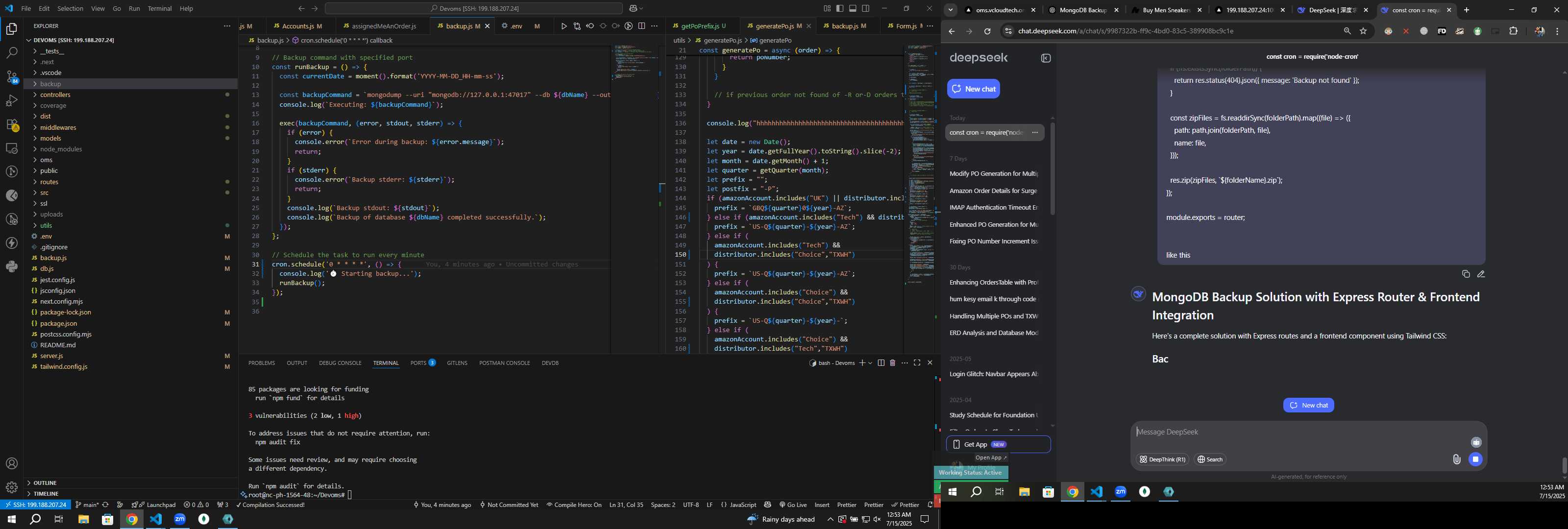Click the backup.js minimap

(x=636, y=63)
